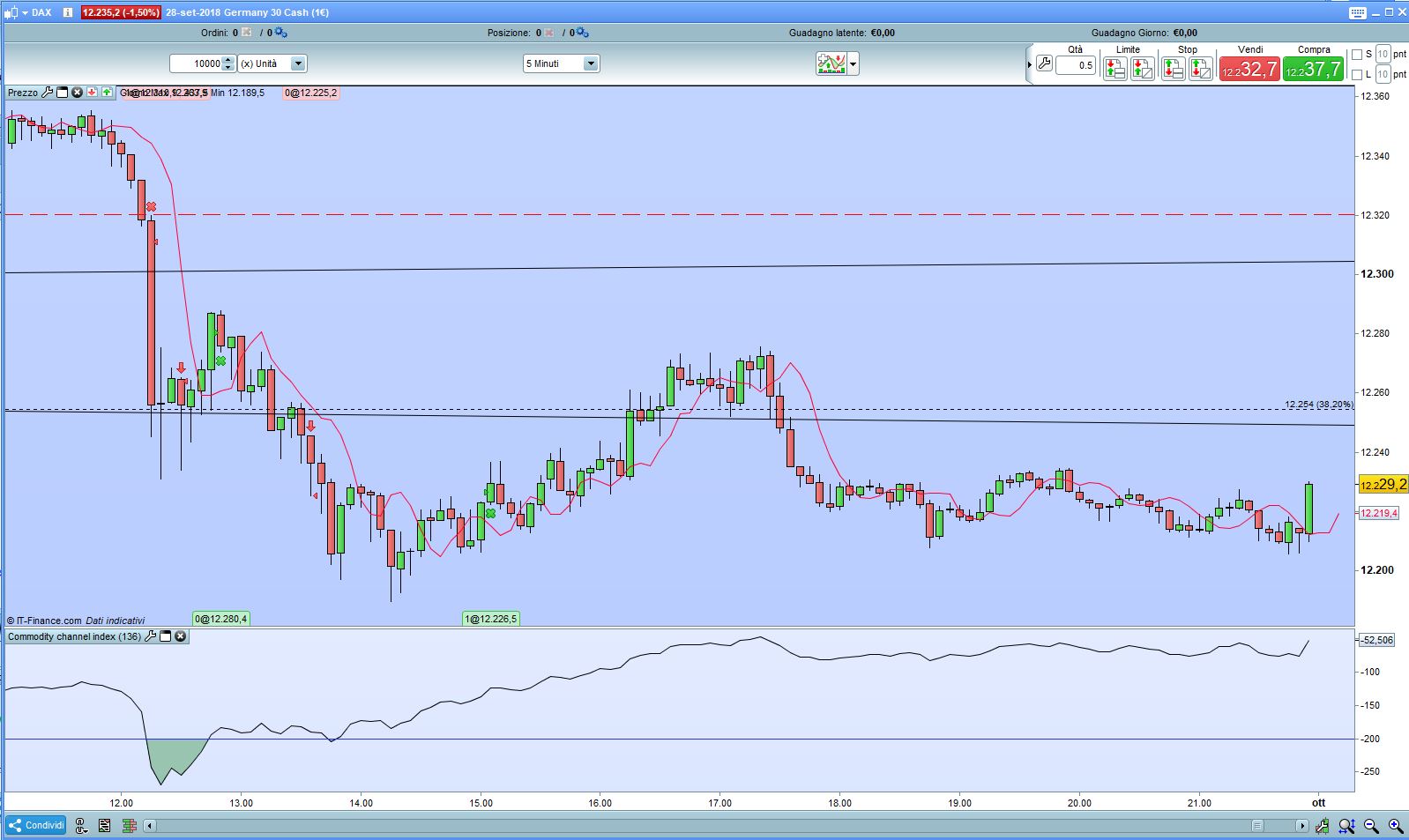
Task: Click the red X trade marker near 12.320
Action: click(x=151, y=206)
